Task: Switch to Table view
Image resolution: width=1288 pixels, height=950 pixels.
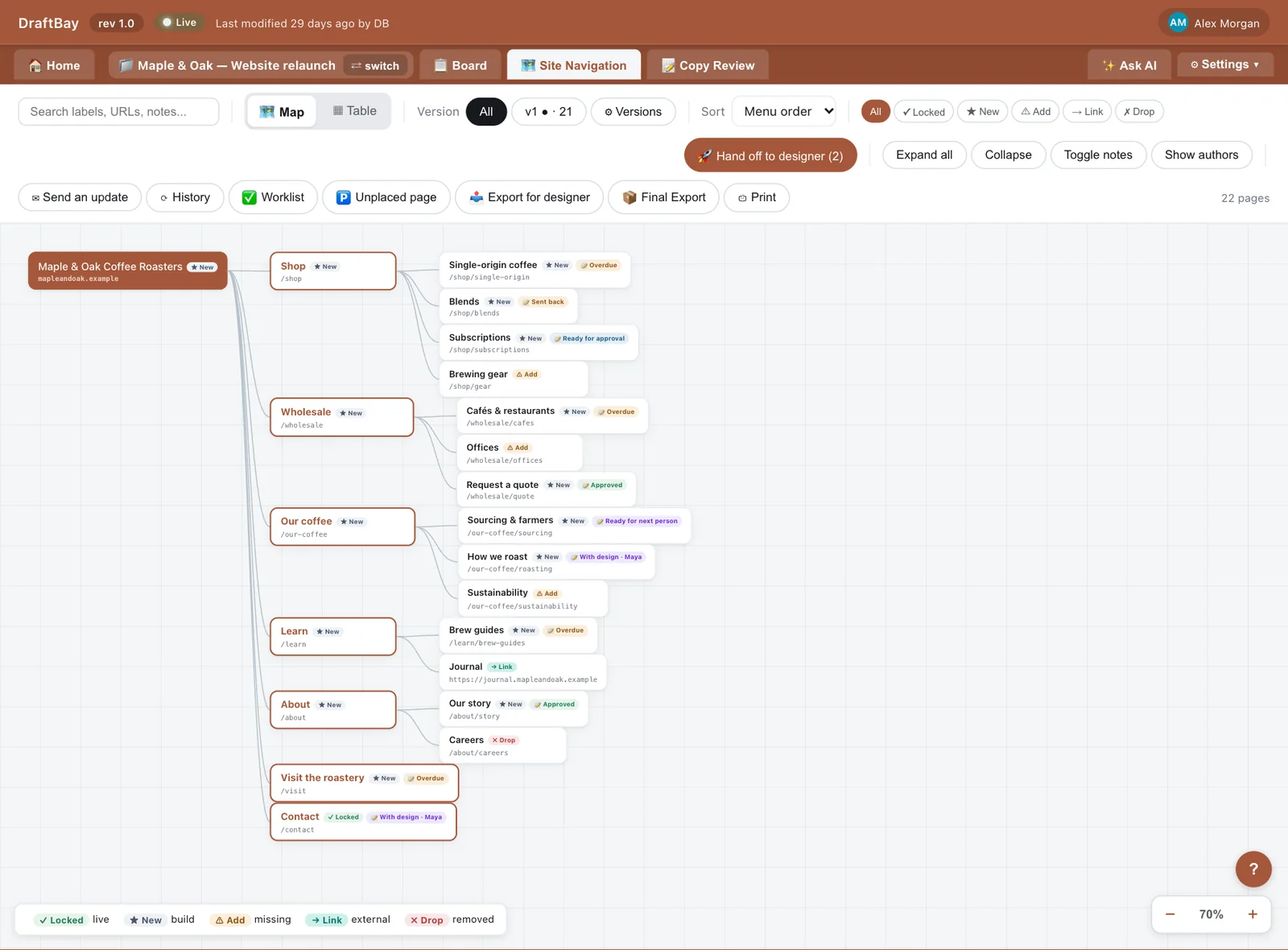Action: [x=354, y=111]
